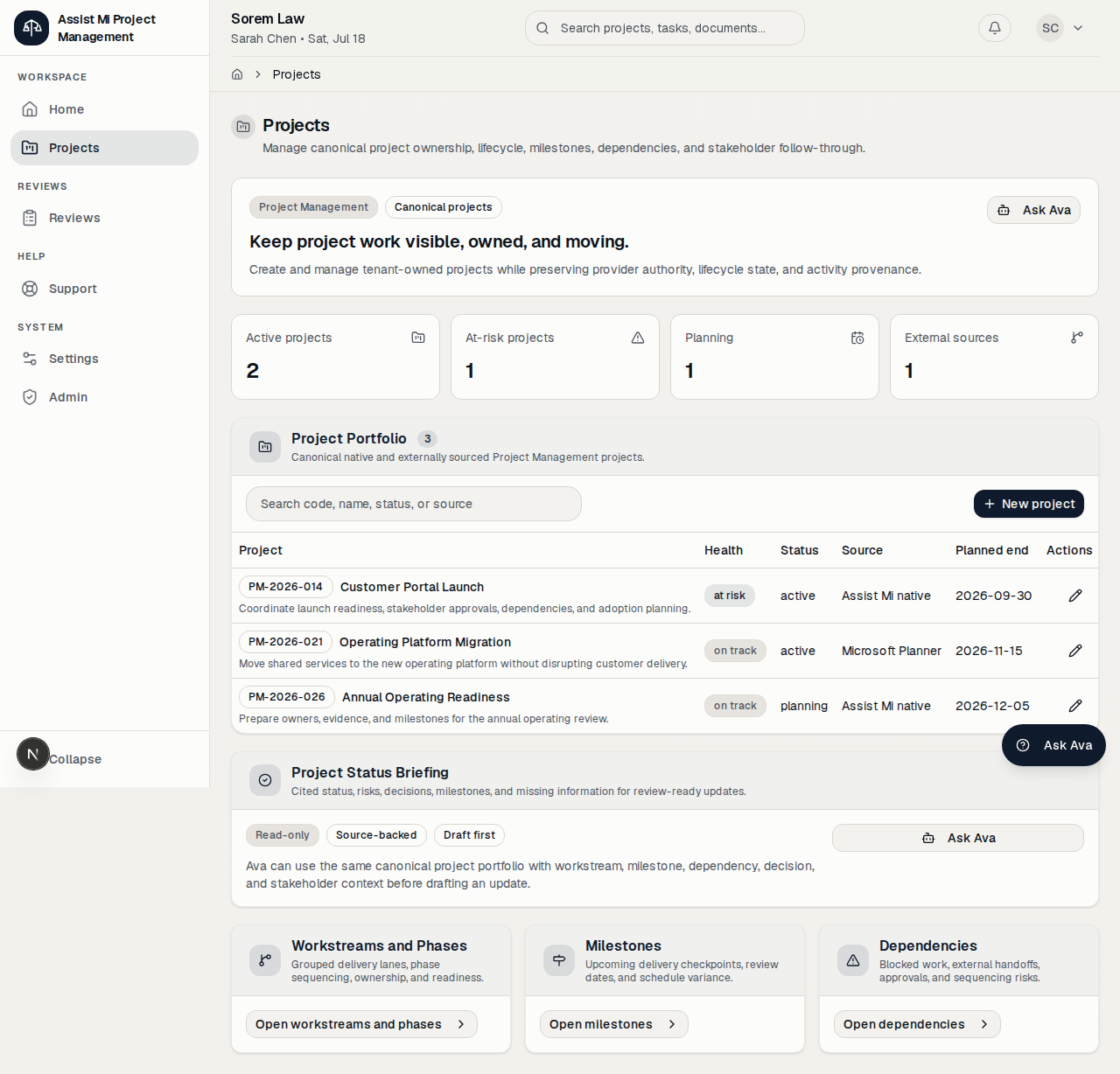Click the At-risk projects warning icon
This screenshot has height=1074, width=1120.
point(638,338)
